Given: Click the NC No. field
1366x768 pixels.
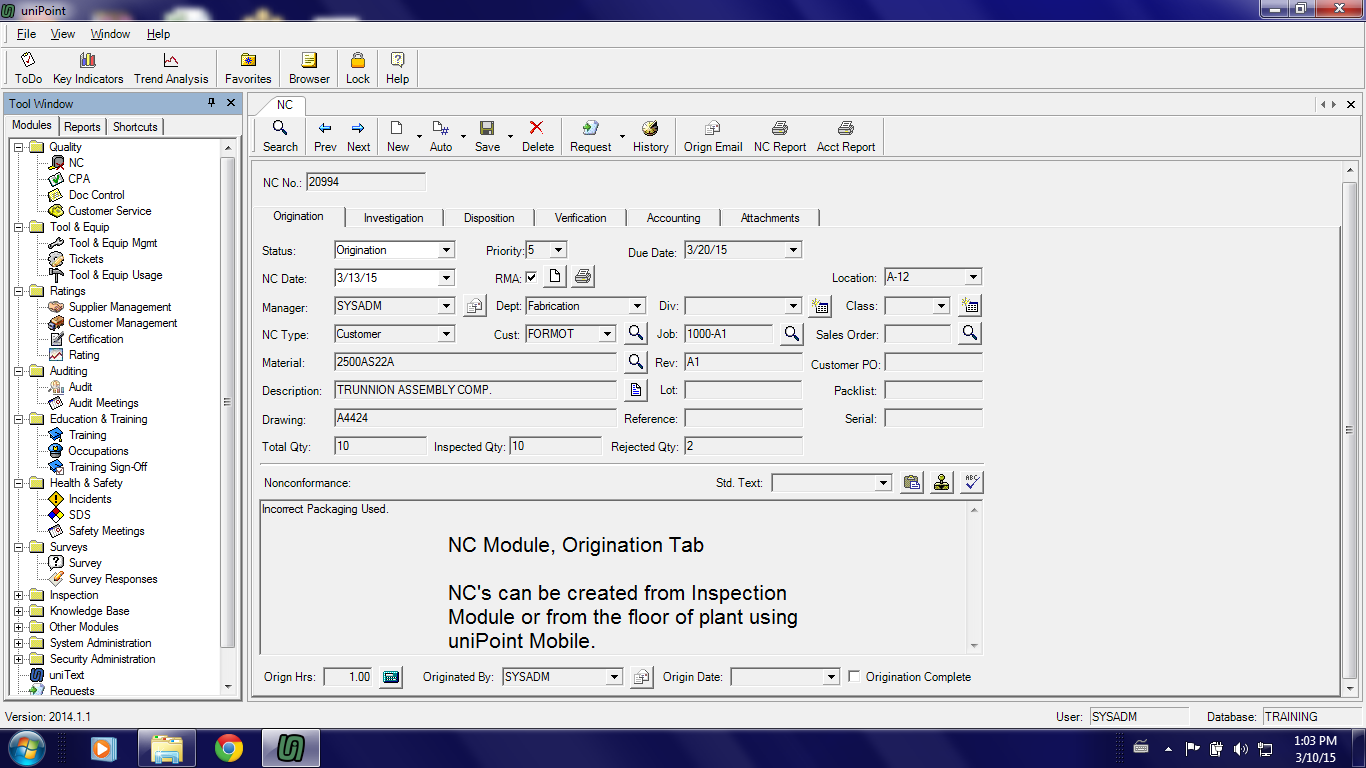Looking at the screenshot, I should (365, 182).
